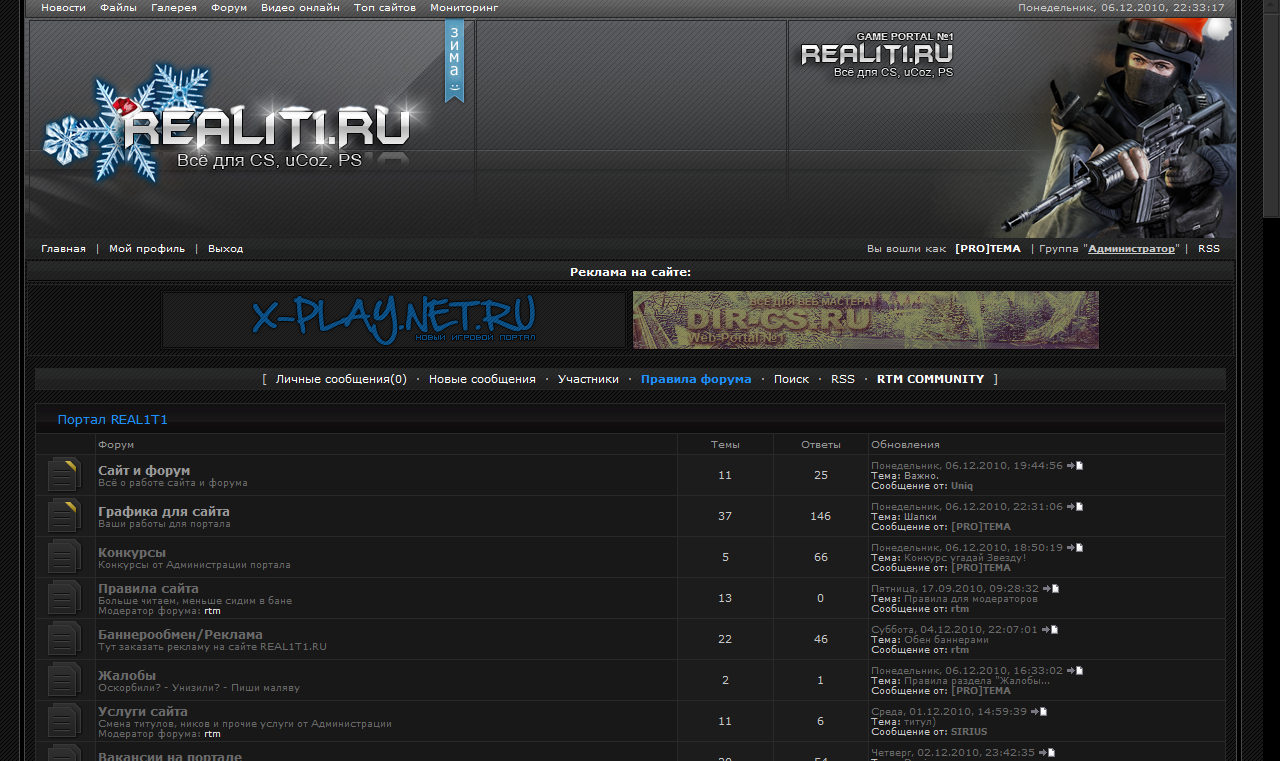Open Правила сайта forum title

(x=148, y=589)
